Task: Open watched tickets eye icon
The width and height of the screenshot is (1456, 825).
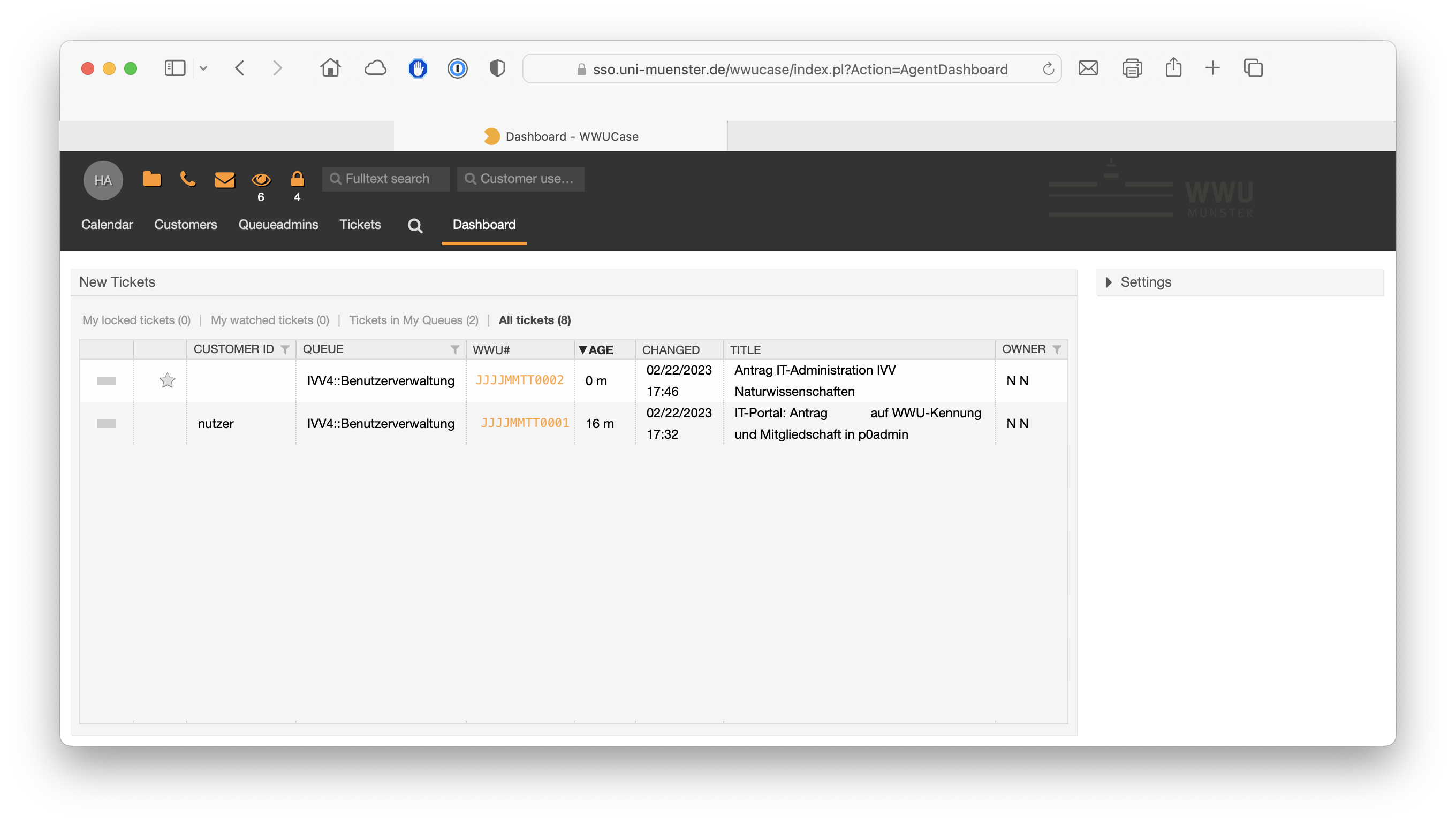Action: 261,180
